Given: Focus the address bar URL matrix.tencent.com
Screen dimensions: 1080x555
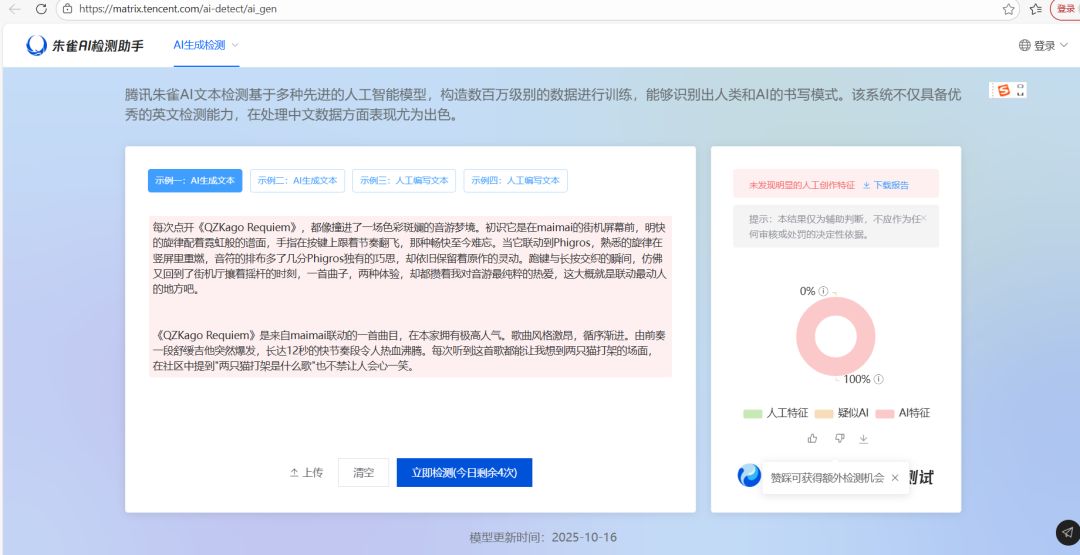Looking at the screenshot, I should [x=178, y=9].
